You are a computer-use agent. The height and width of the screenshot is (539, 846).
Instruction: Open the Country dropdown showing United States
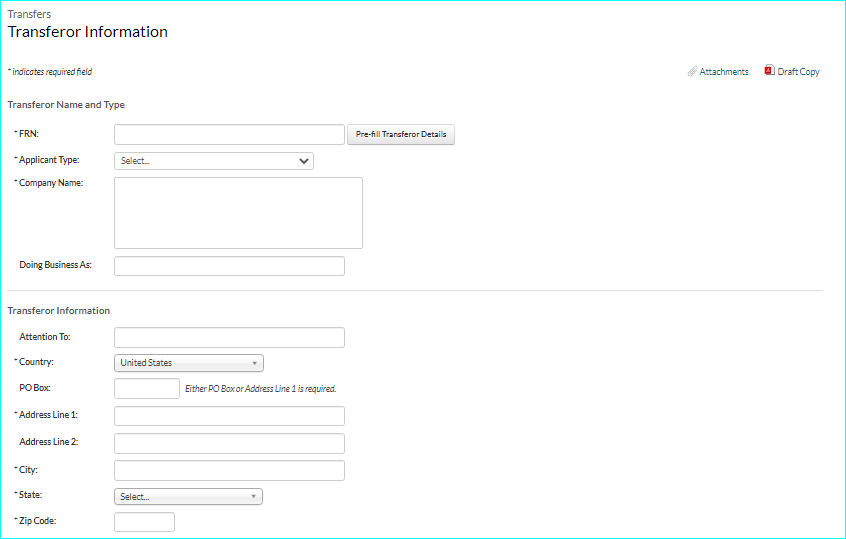coord(189,363)
